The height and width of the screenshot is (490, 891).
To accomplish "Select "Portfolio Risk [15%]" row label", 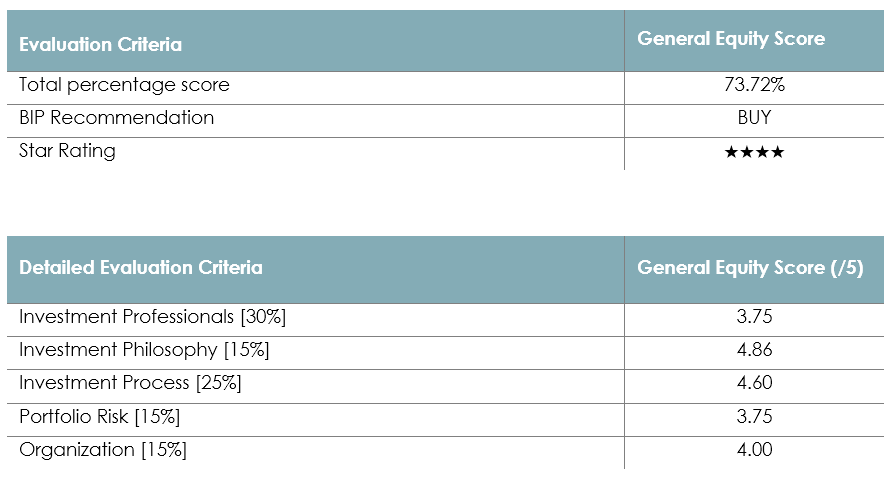I will [99, 416].
